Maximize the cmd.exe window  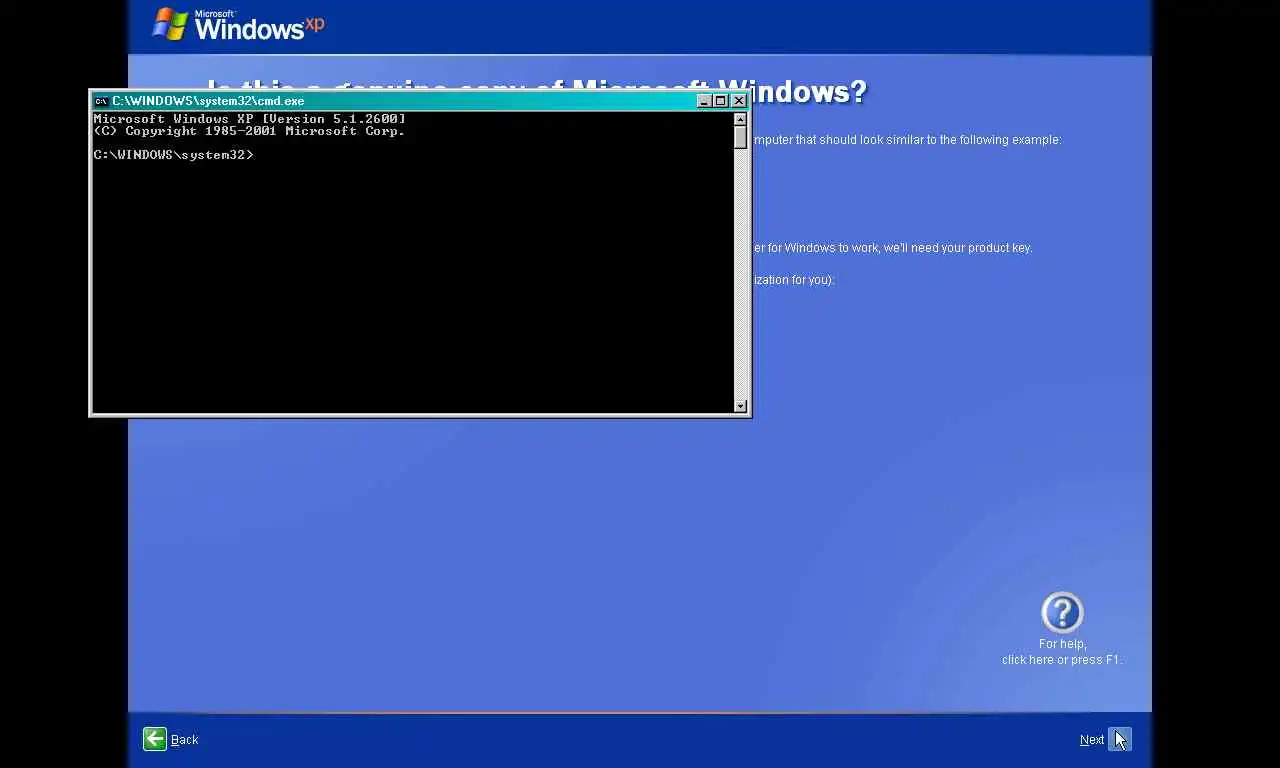click(720, 101)
